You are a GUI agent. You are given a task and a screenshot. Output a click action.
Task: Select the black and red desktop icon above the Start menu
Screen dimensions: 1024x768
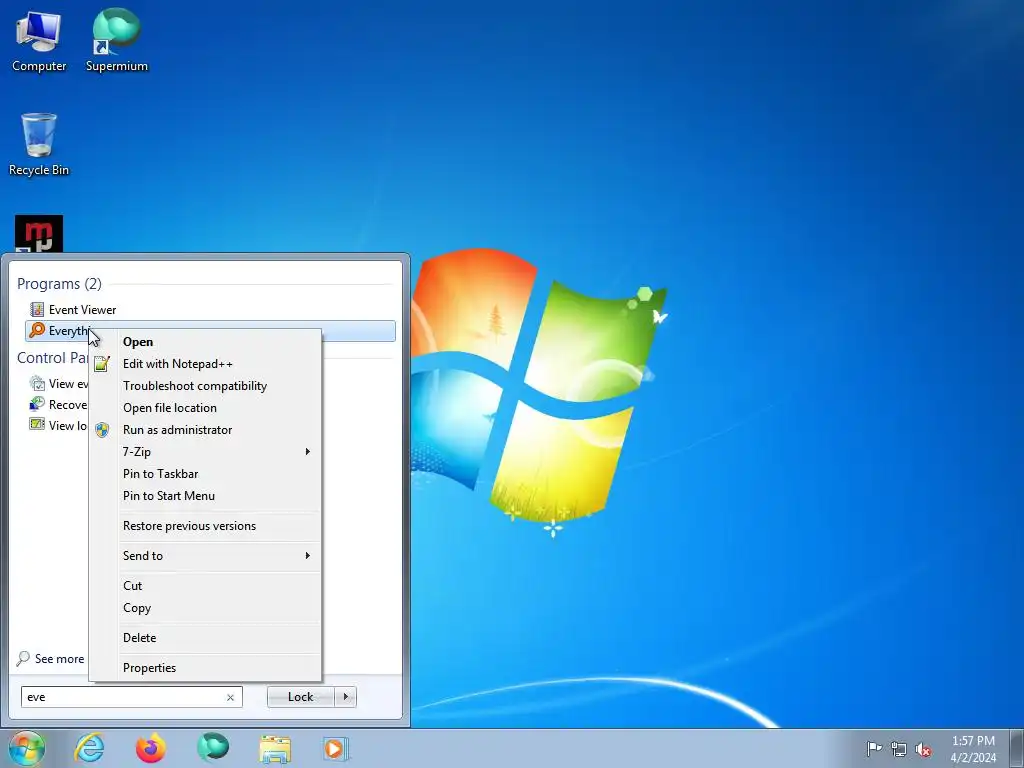pyautogui.click(x=39, y=234)
